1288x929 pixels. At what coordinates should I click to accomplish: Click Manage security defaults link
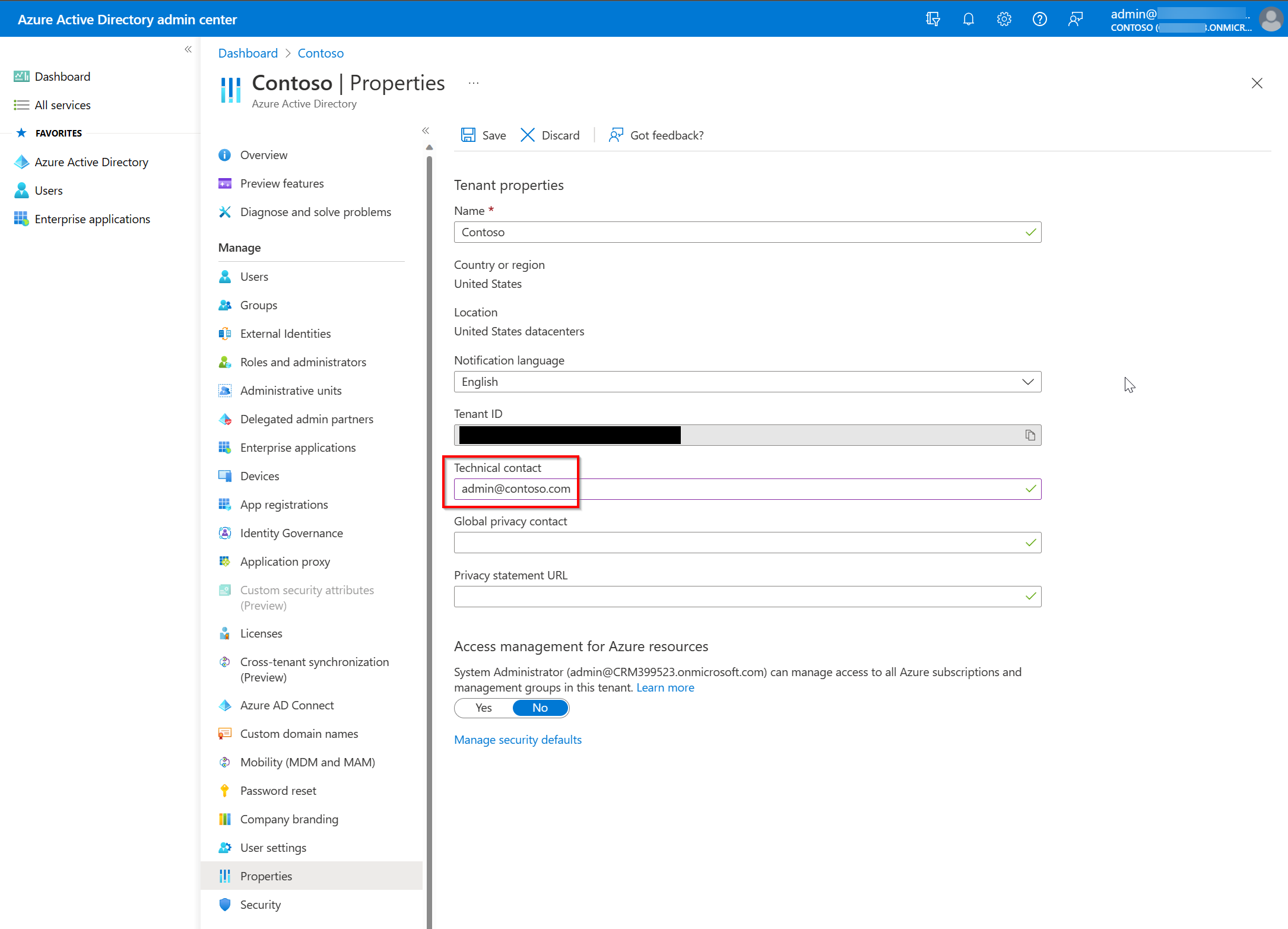[518, 739]
